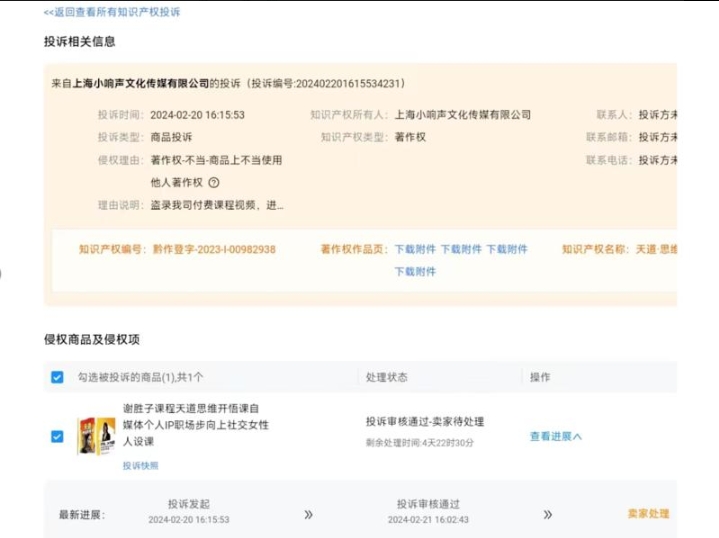This screenshot has width=719, height=538.
Task: Click the double-arrow before 卖家处理
Action: [x=548, y=514]
